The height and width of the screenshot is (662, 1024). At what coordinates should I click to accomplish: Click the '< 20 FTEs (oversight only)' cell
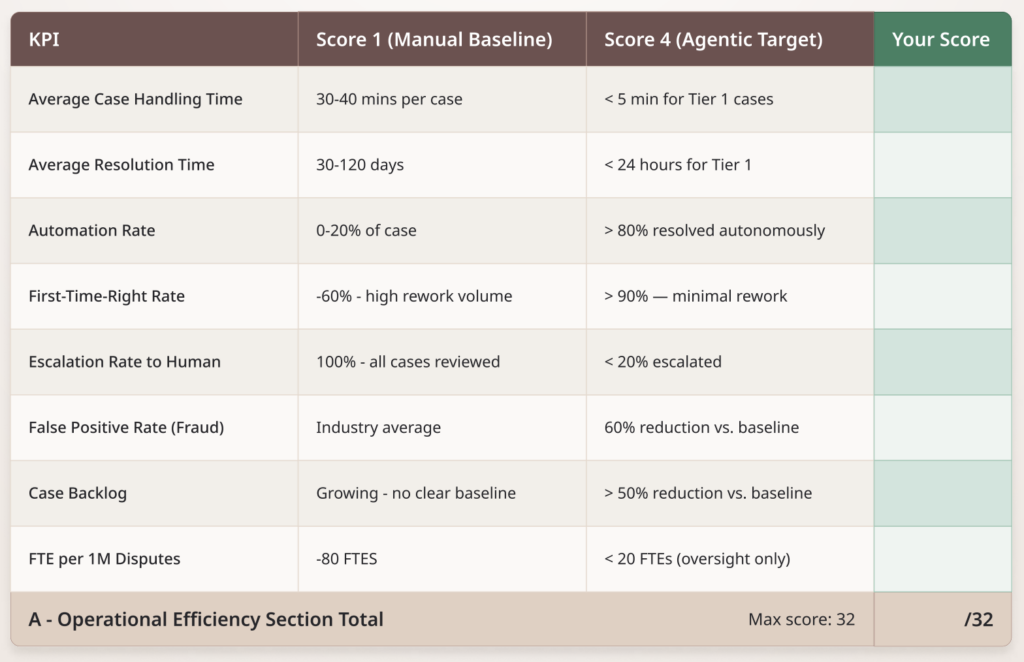pos(697,559)
